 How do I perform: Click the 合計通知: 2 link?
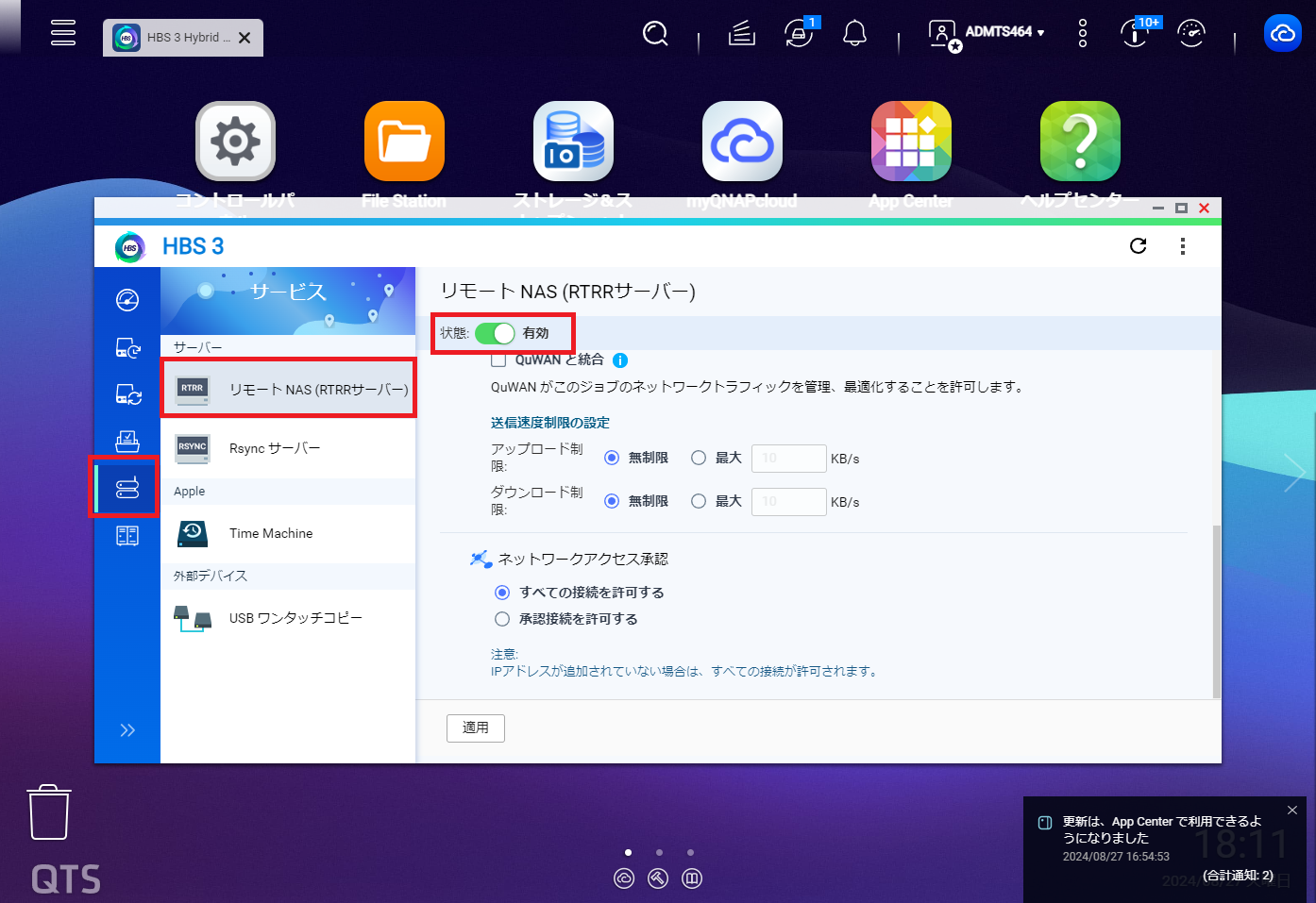[x=1238, y=876]
